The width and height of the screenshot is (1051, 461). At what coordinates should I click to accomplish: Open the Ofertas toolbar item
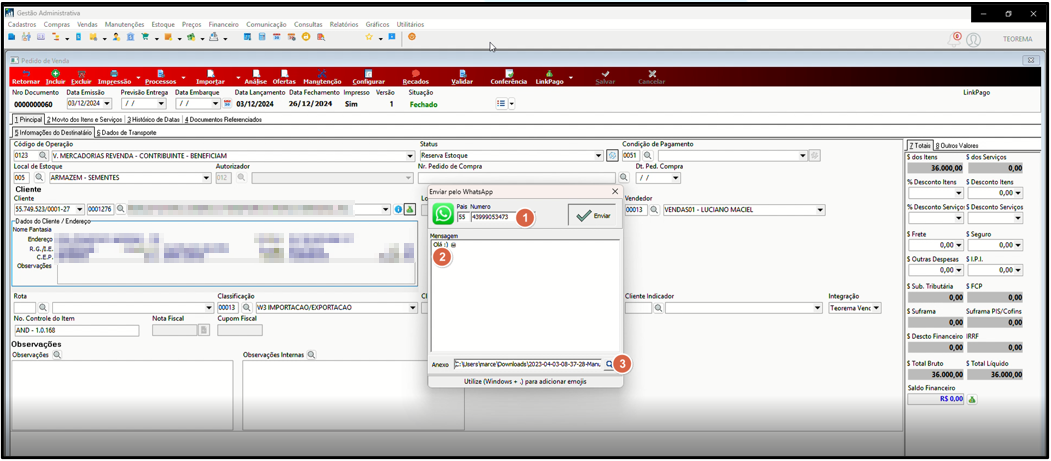[284, 77]
